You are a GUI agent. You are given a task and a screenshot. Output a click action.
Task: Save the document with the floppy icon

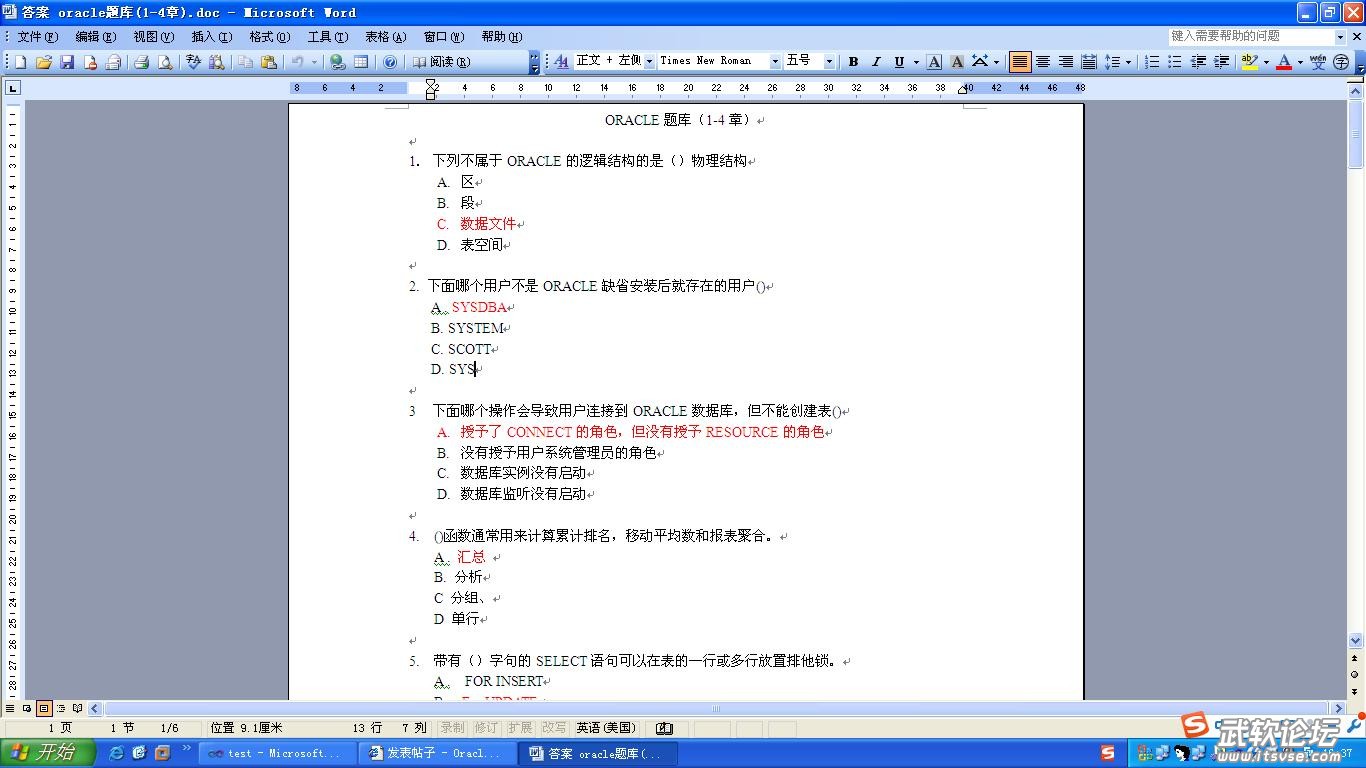67,62
